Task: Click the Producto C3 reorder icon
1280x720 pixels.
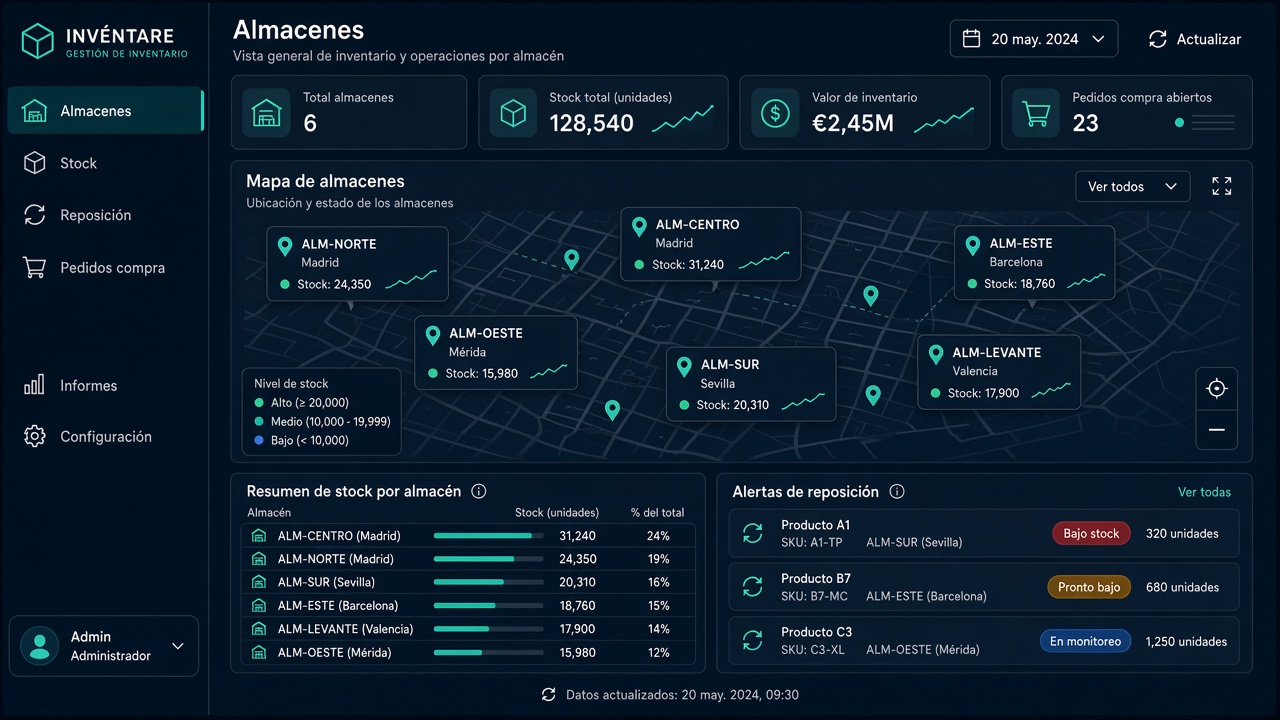Action: 753,641
